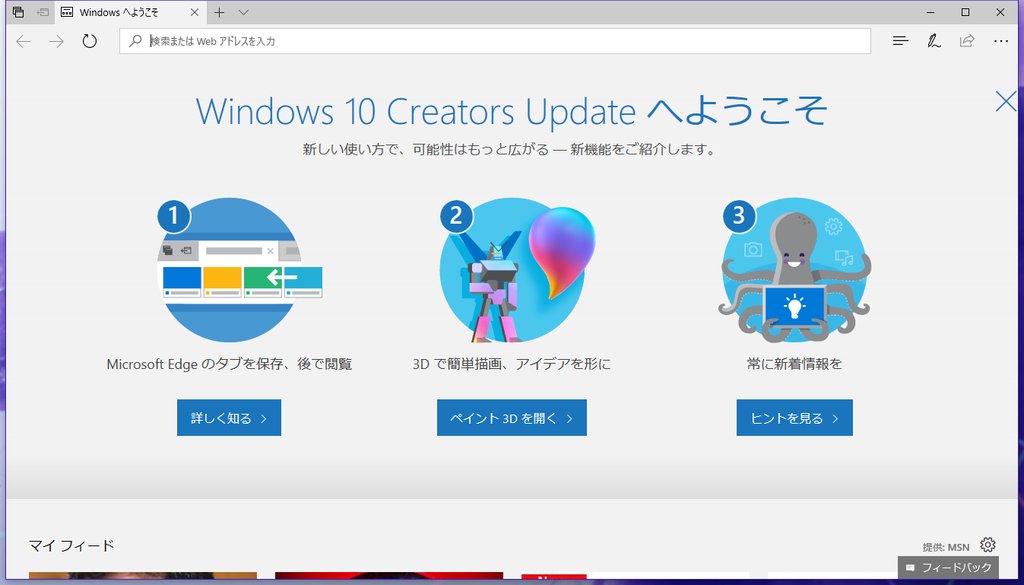
Task: Click 詳しく知る button
Action: [x=229, y=418]
